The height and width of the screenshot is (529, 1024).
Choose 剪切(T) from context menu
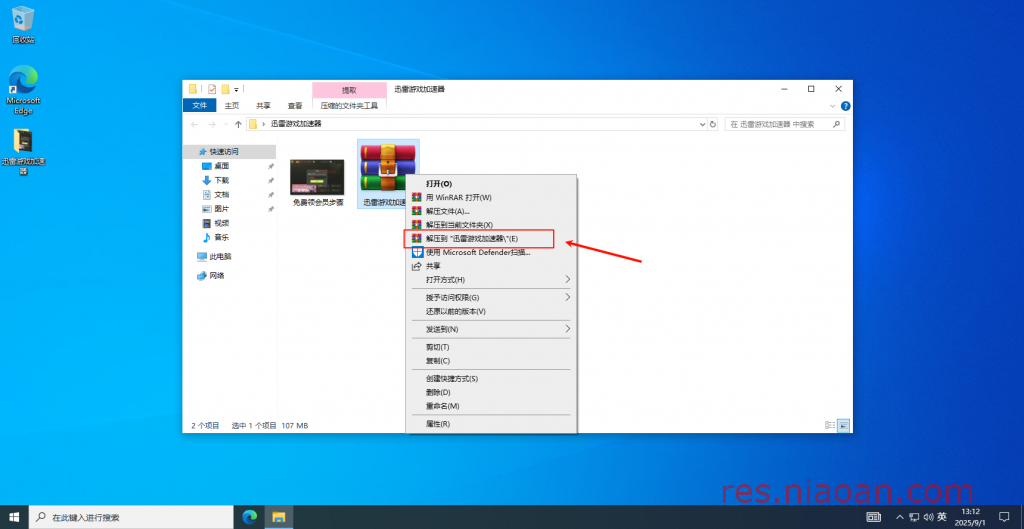[491, 347]
